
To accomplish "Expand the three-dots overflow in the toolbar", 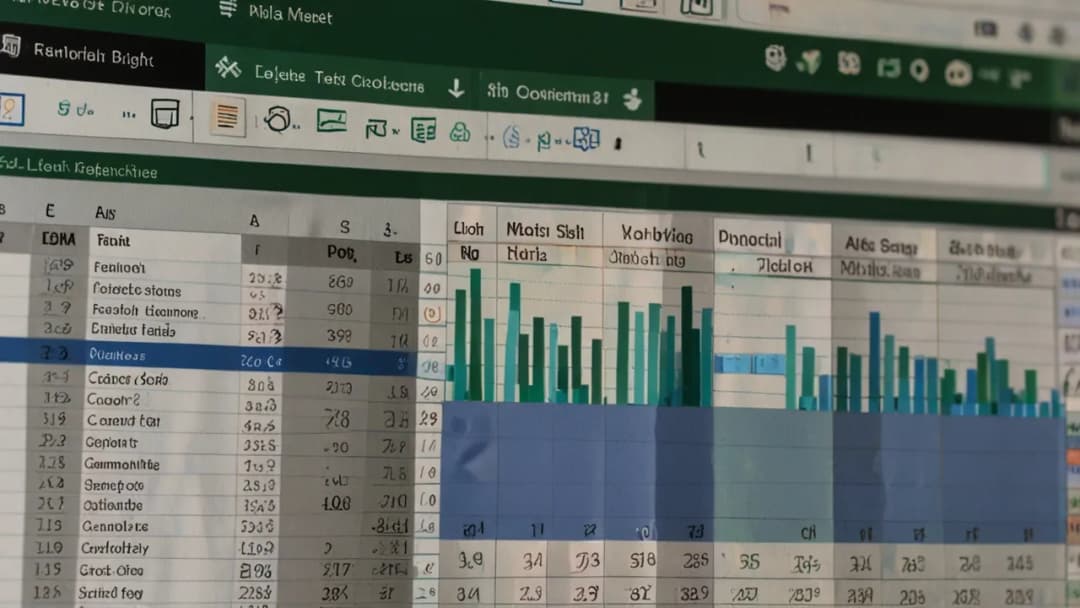I will pos(128,114).
